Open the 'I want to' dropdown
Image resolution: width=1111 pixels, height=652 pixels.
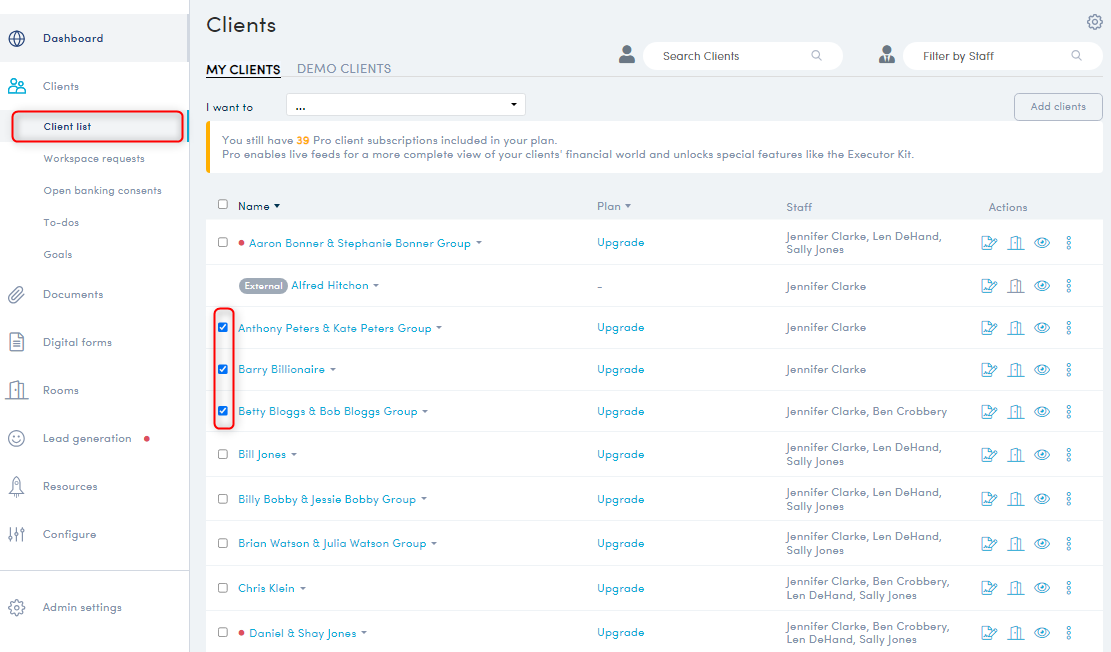point(405,105)
